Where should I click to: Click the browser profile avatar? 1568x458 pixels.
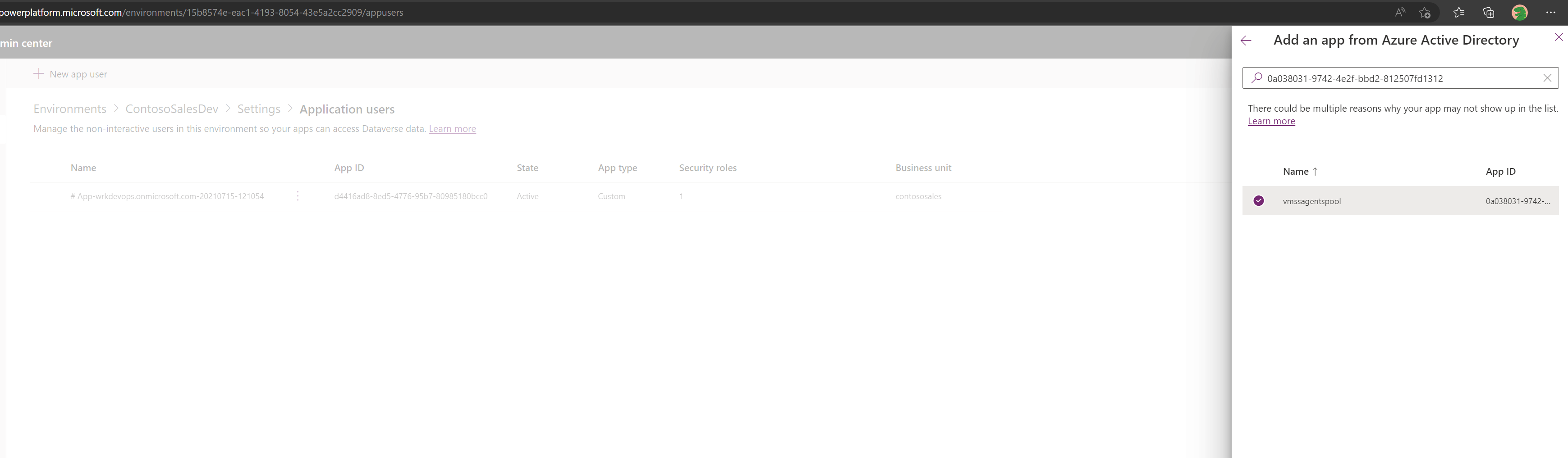coord(1520,12)
